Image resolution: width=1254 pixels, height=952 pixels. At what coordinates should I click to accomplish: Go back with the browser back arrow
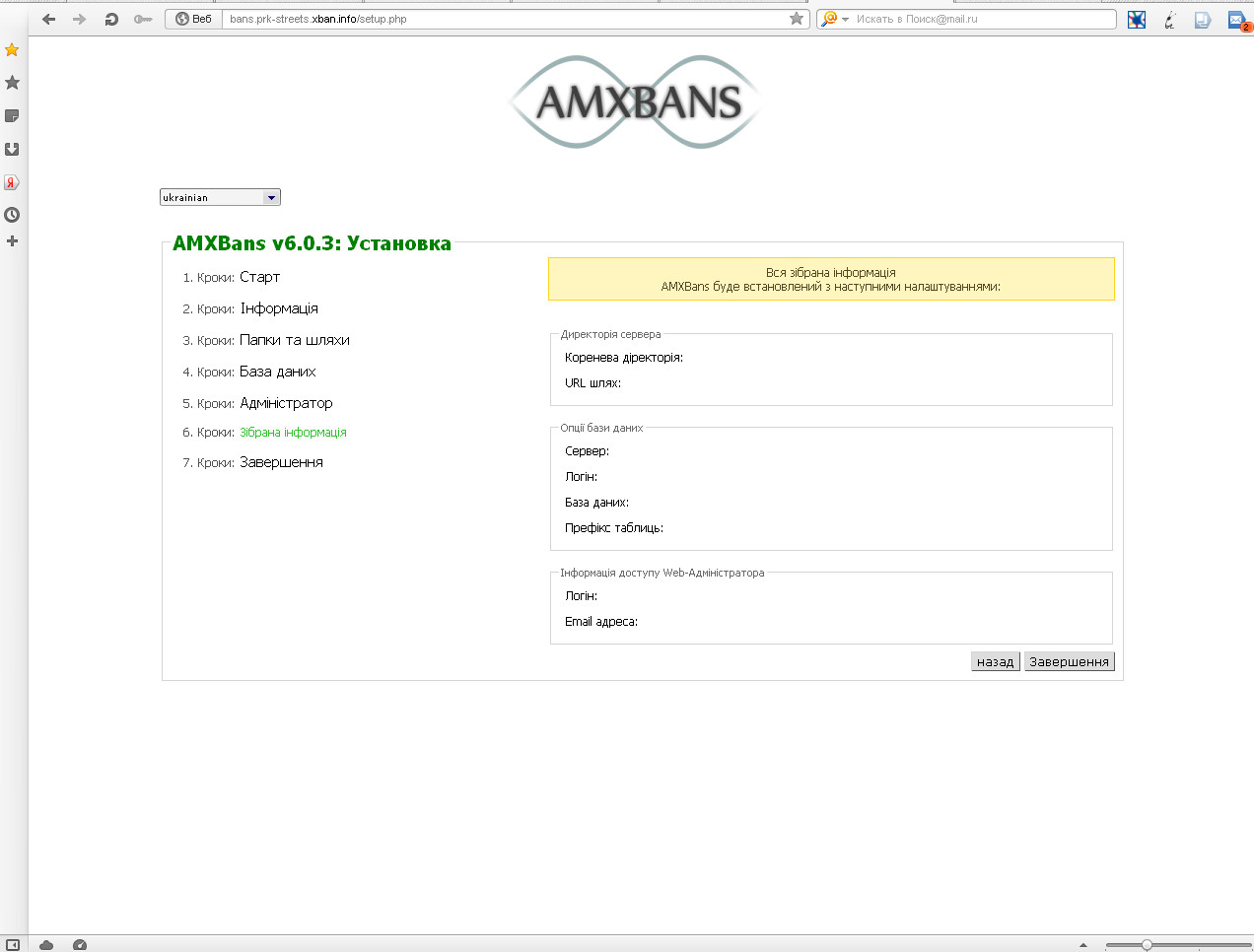click(x=48, y=19)
